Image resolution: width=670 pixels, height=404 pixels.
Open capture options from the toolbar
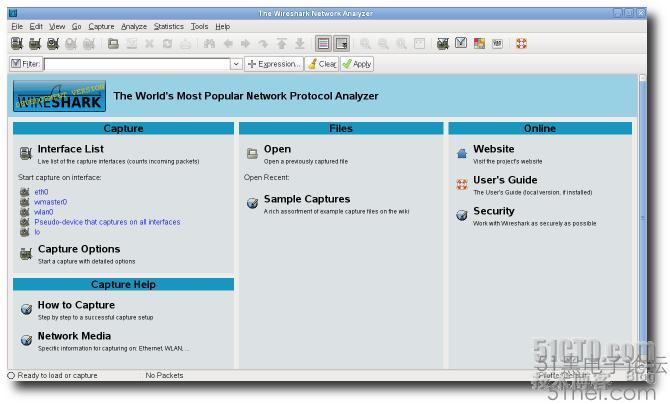(x=35, y=43)
